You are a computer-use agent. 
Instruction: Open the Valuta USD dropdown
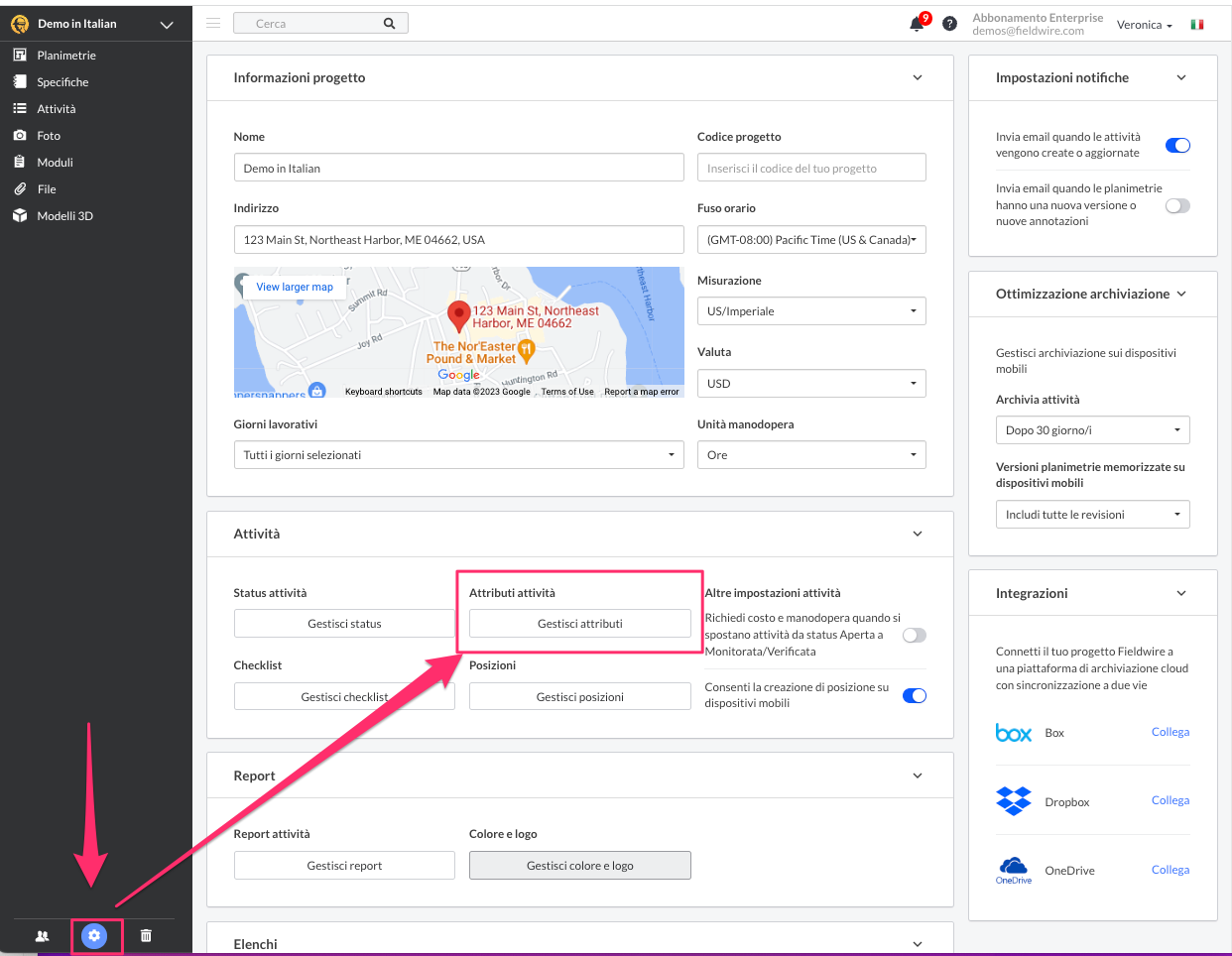(811, 384)
